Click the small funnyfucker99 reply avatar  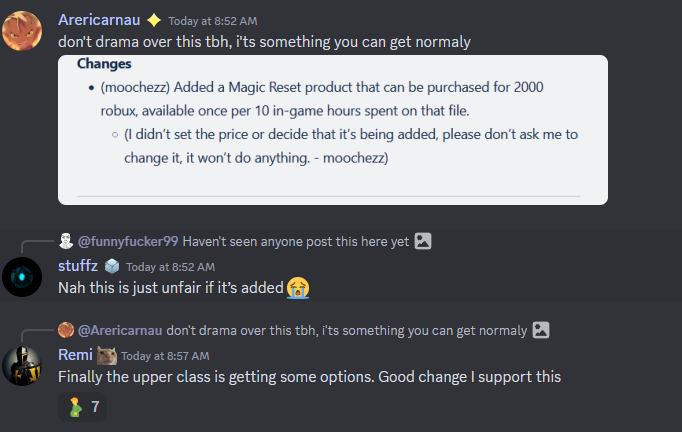pos(65,241)
